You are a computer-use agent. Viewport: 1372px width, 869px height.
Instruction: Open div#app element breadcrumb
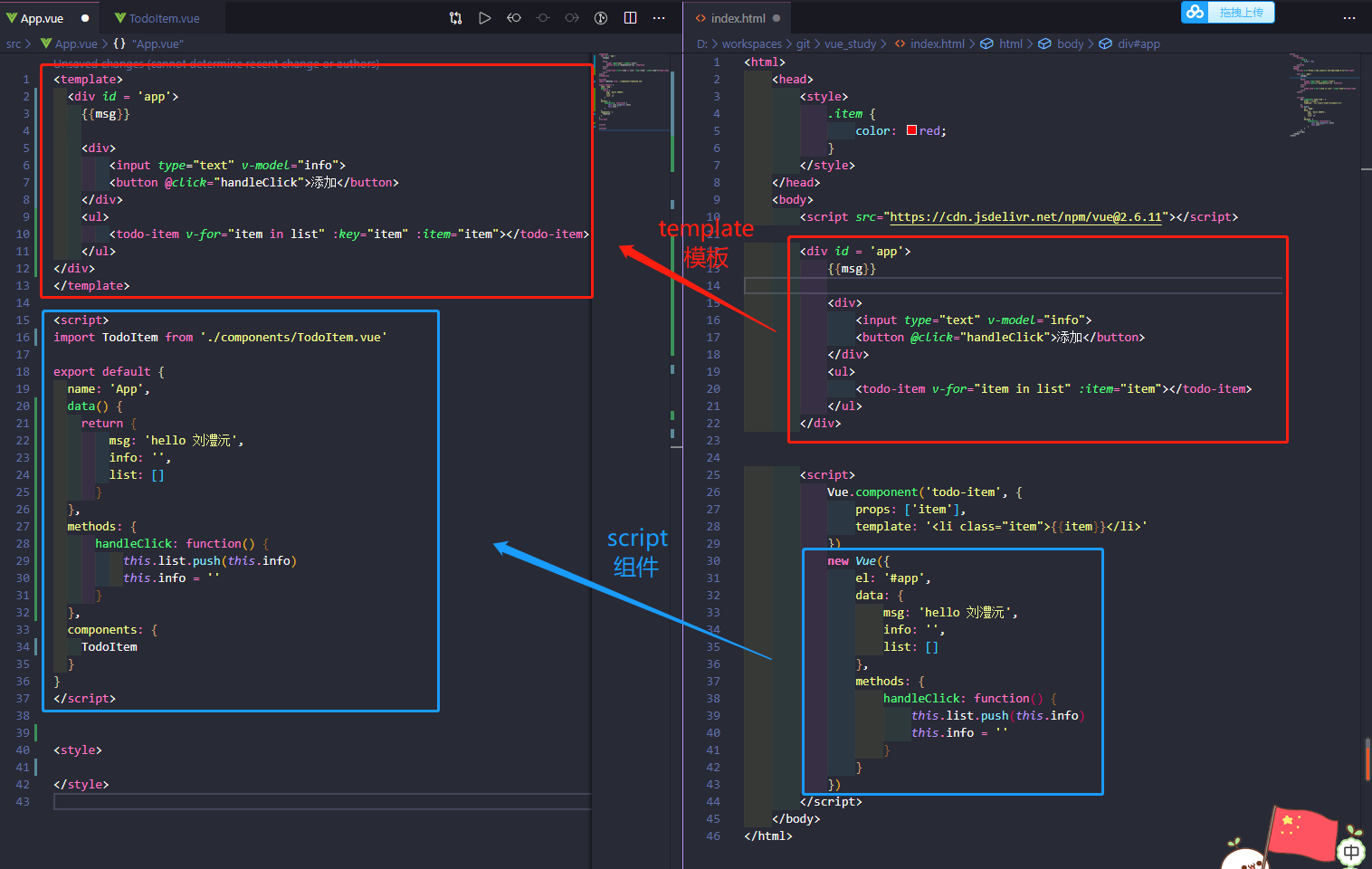pyautogui.click(x=1139, y=43)
